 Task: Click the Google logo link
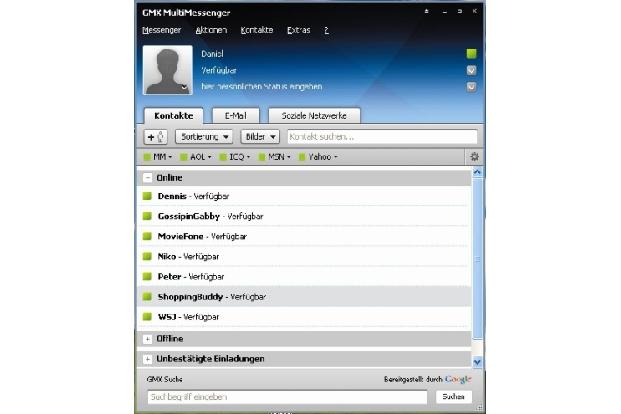point(458,380)
